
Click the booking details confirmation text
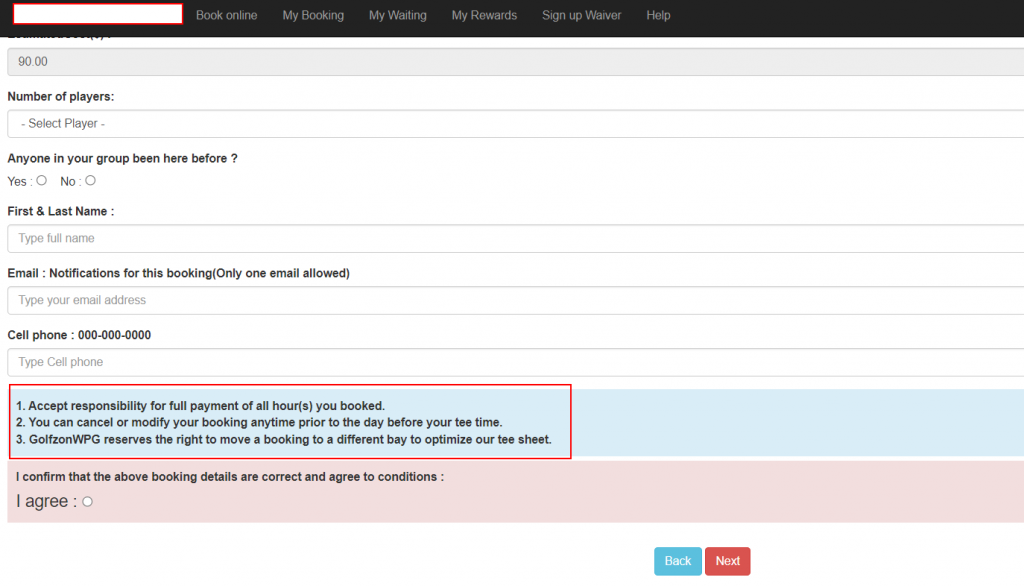pos(230,477)
